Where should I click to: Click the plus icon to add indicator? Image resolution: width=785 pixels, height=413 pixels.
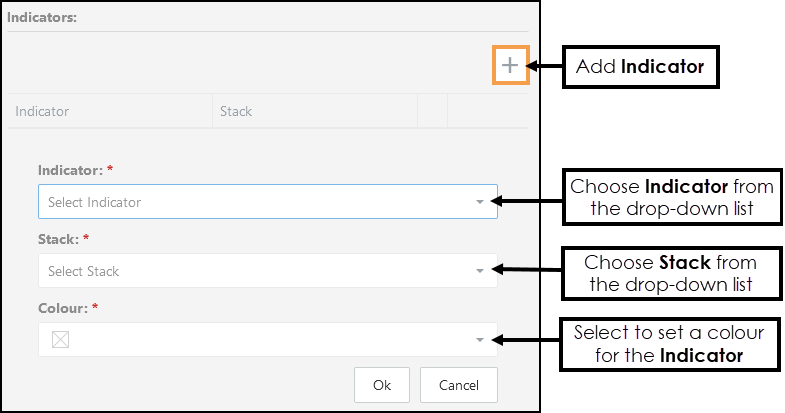point(510,66)
